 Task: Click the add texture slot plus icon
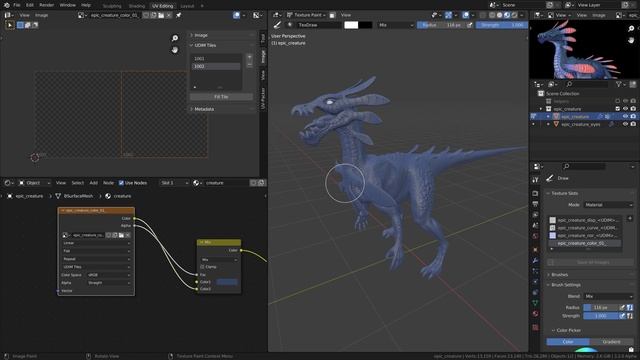[x=630, y=218]
